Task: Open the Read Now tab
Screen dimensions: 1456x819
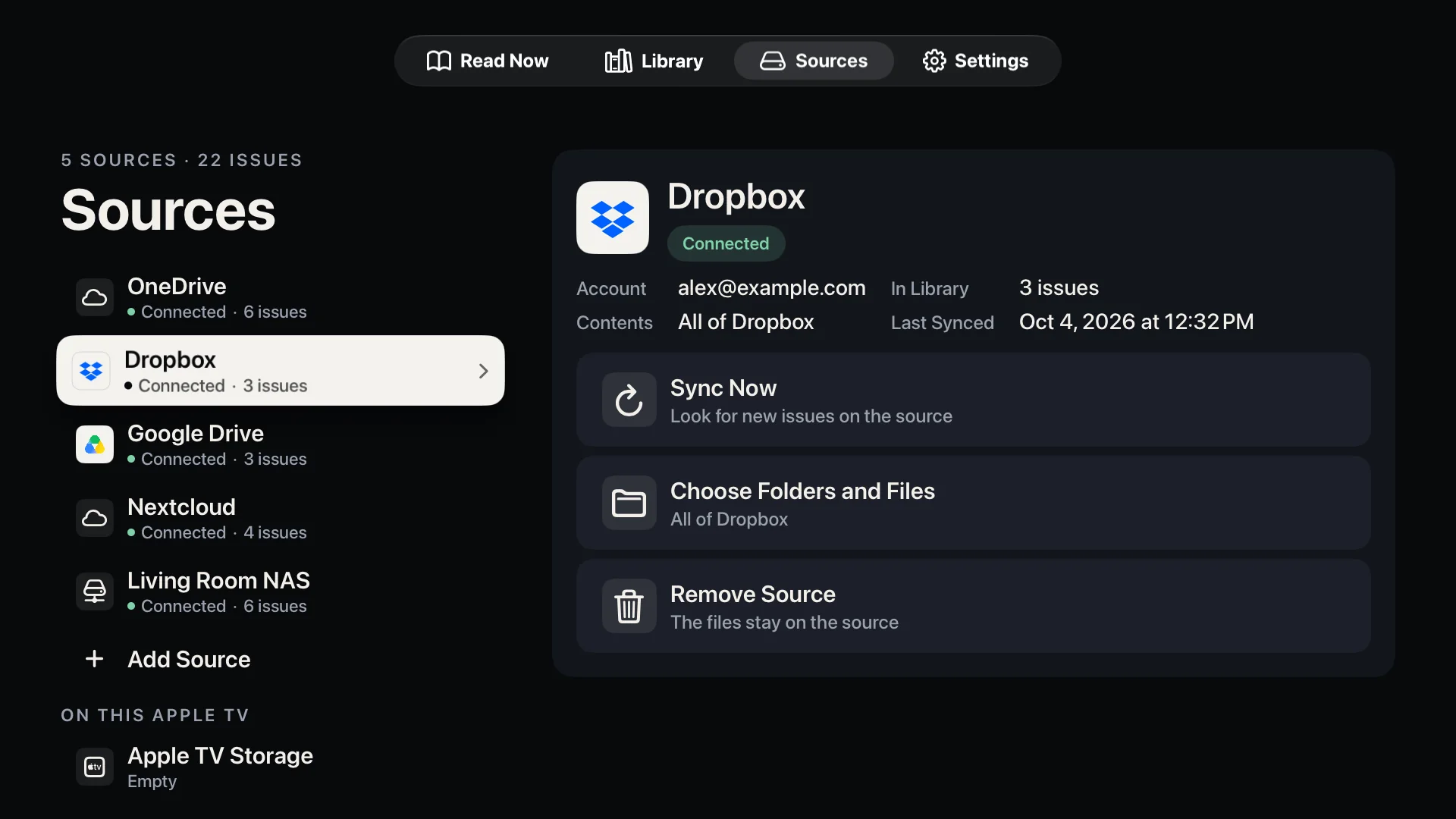Action: coord(488,61)
